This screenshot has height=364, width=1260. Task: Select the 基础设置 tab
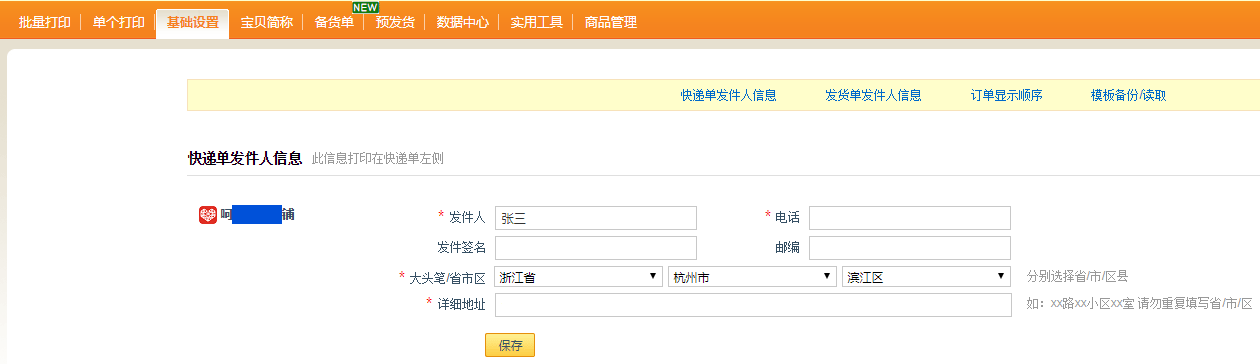pyautogui.click(x=192, y=22)
